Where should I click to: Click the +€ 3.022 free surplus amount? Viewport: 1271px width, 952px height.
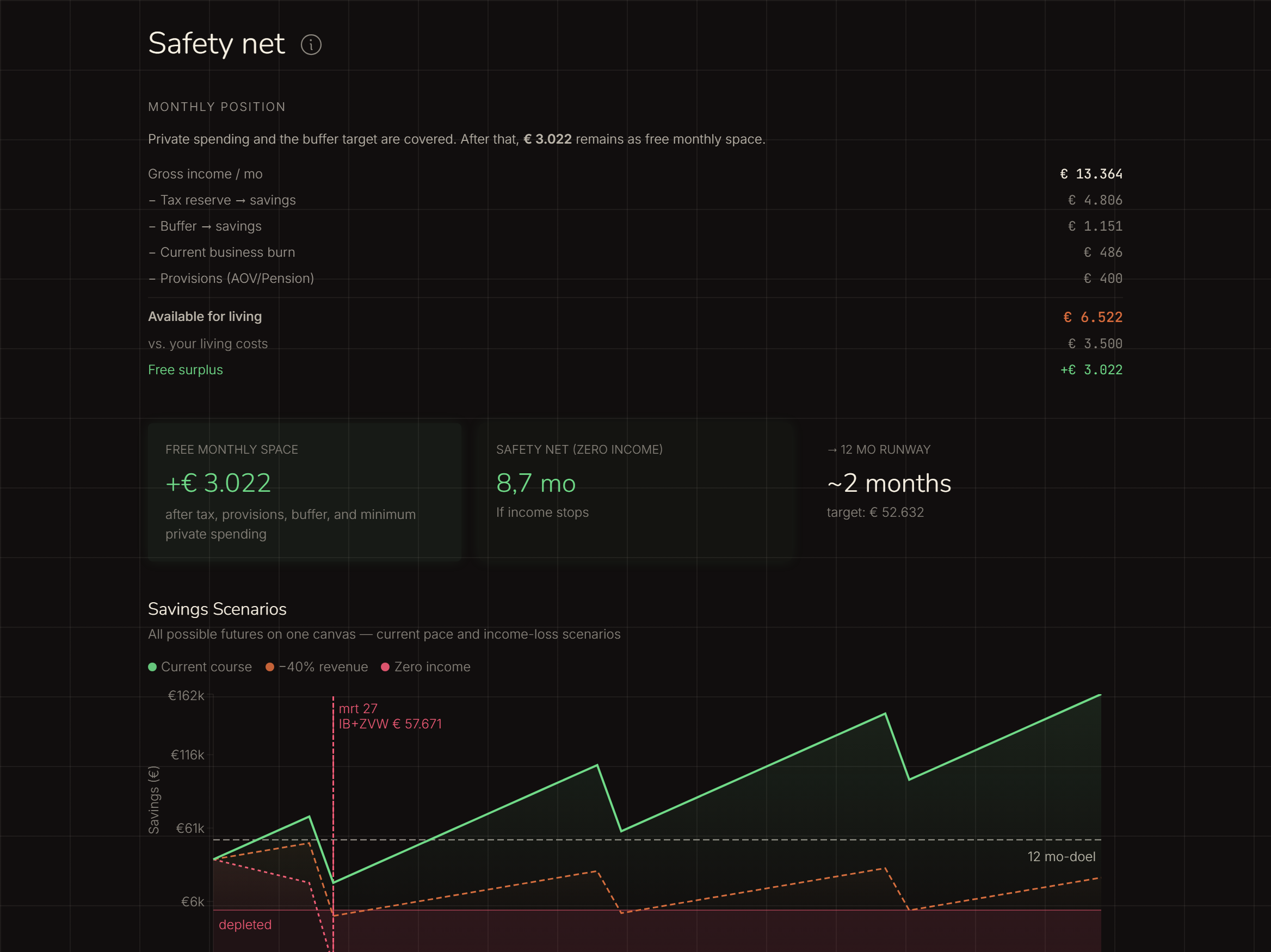click(1091, 370)
